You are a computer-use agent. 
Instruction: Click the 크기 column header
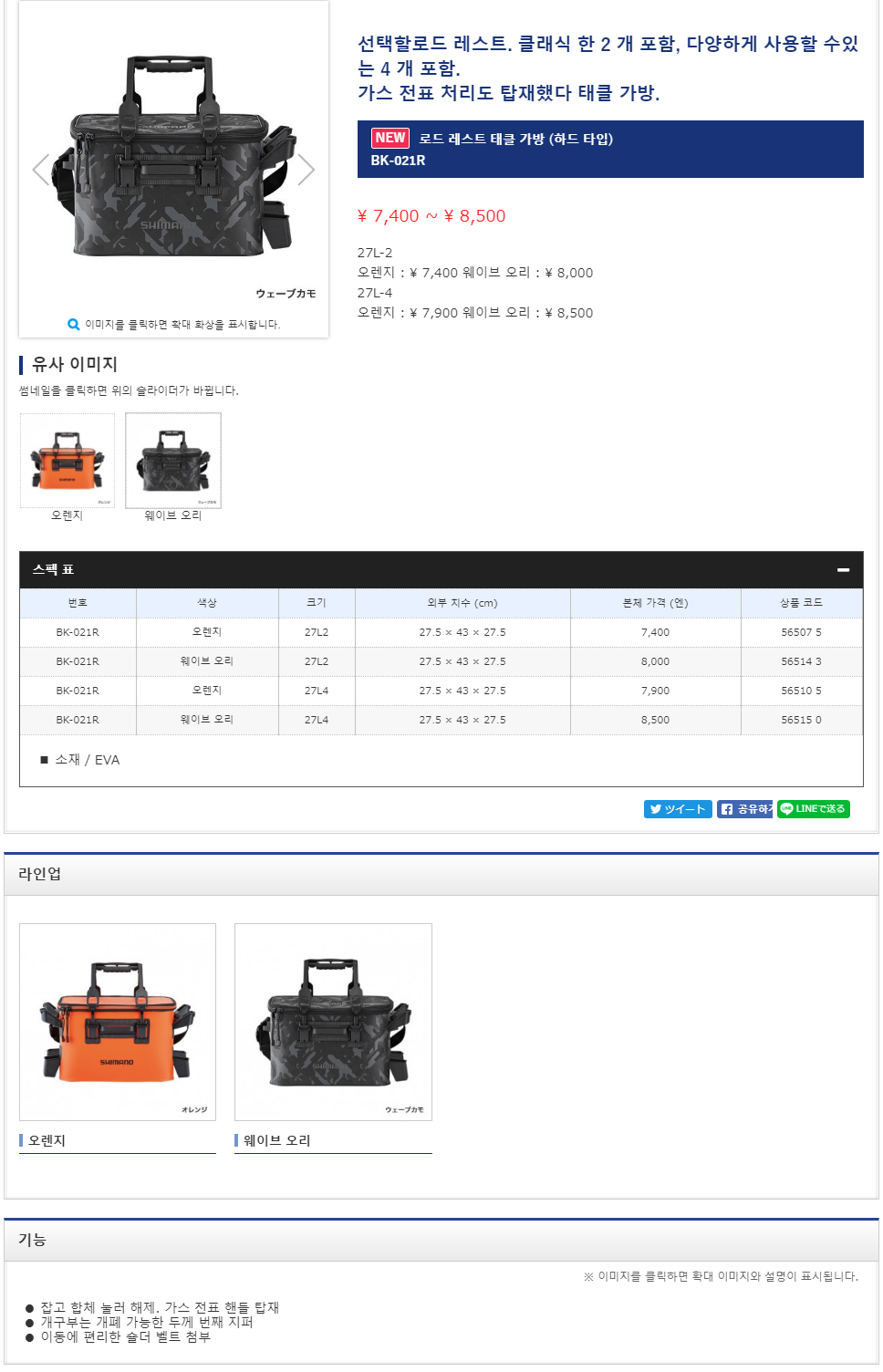coord(317,603)
